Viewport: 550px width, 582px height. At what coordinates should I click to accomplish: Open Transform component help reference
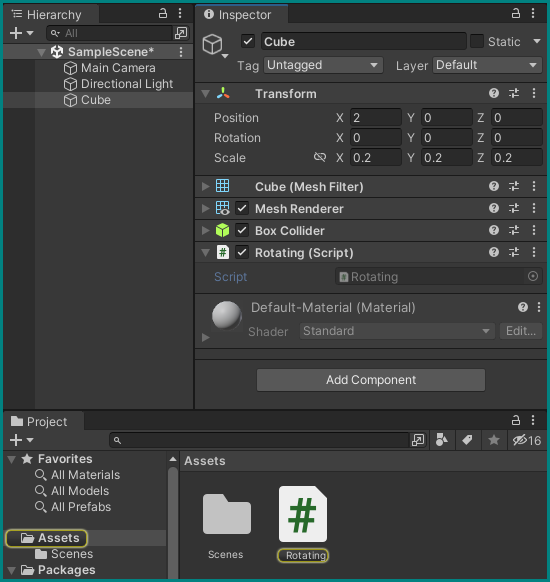point(494,93)
